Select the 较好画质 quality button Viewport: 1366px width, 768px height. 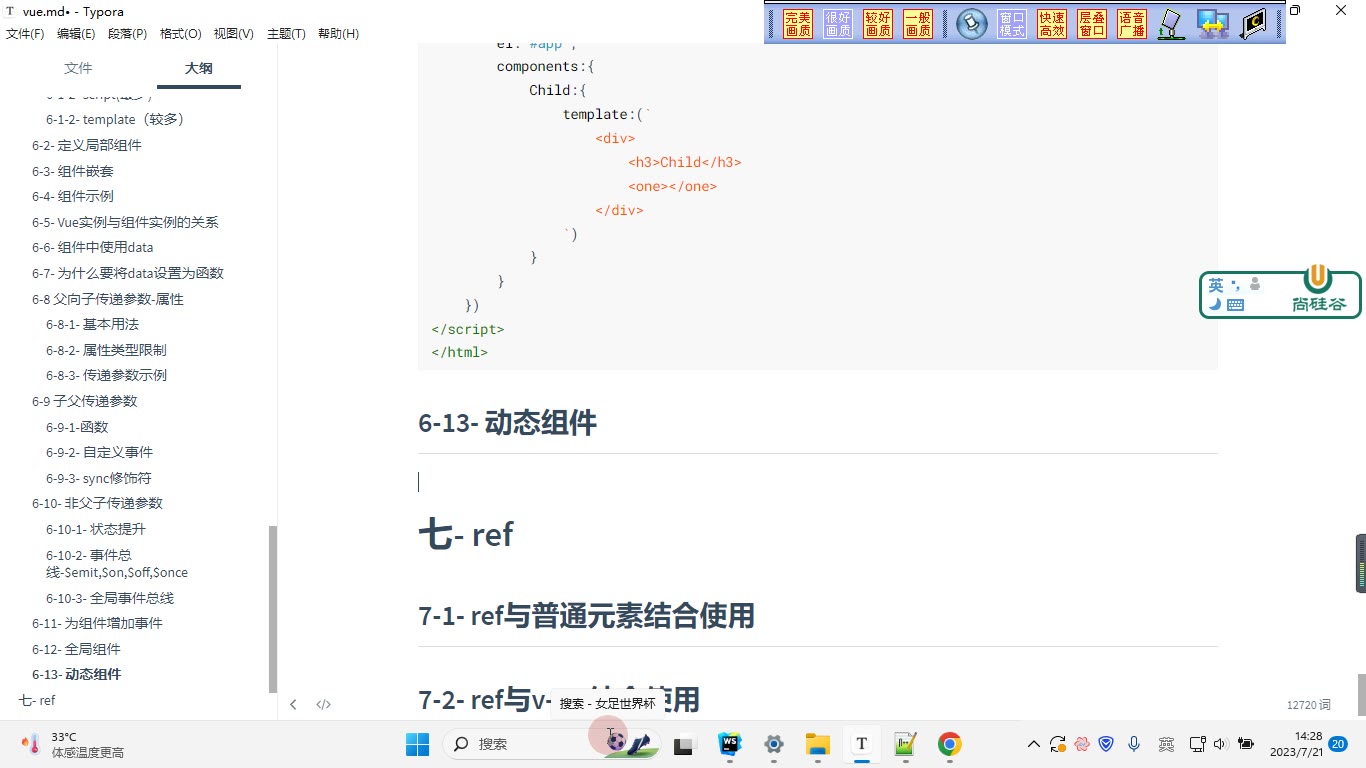coord(878,24)
